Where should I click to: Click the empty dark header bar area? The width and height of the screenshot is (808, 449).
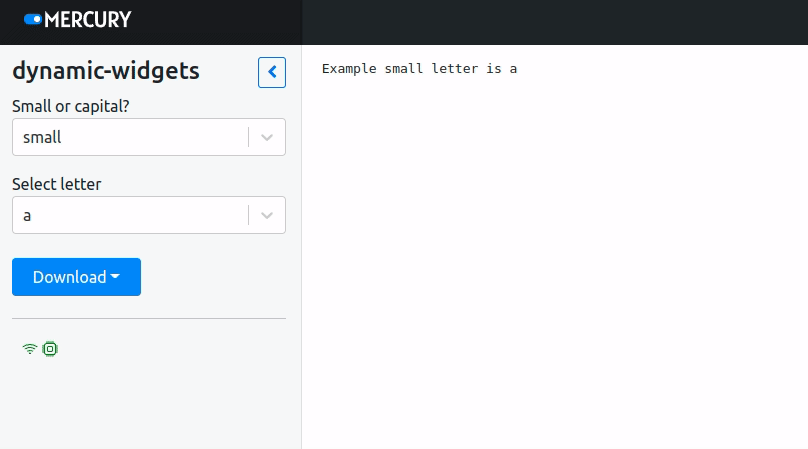point(550,22)
